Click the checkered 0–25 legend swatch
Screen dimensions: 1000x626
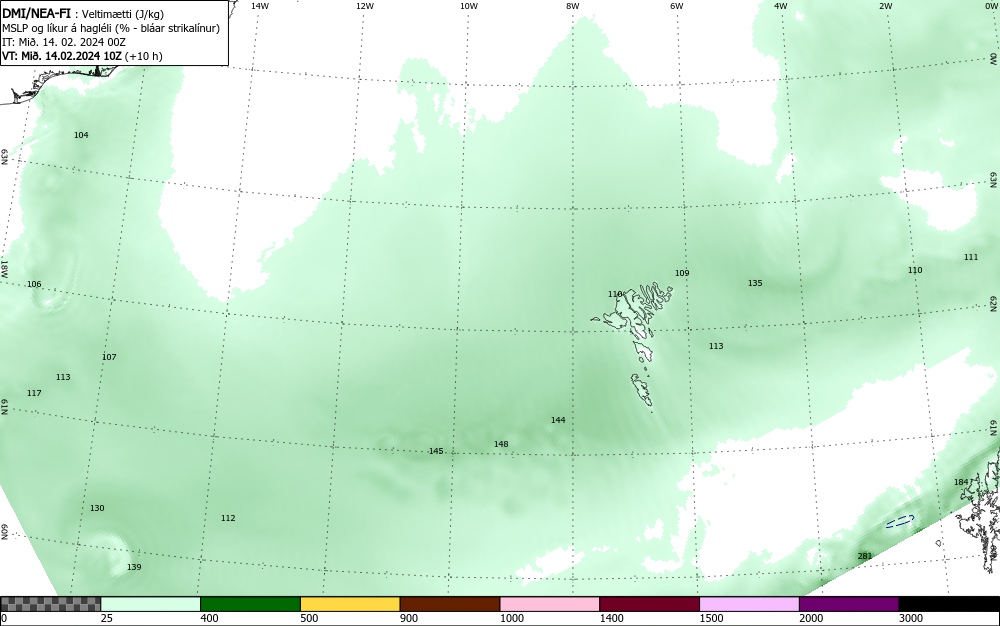click(50, 604)
